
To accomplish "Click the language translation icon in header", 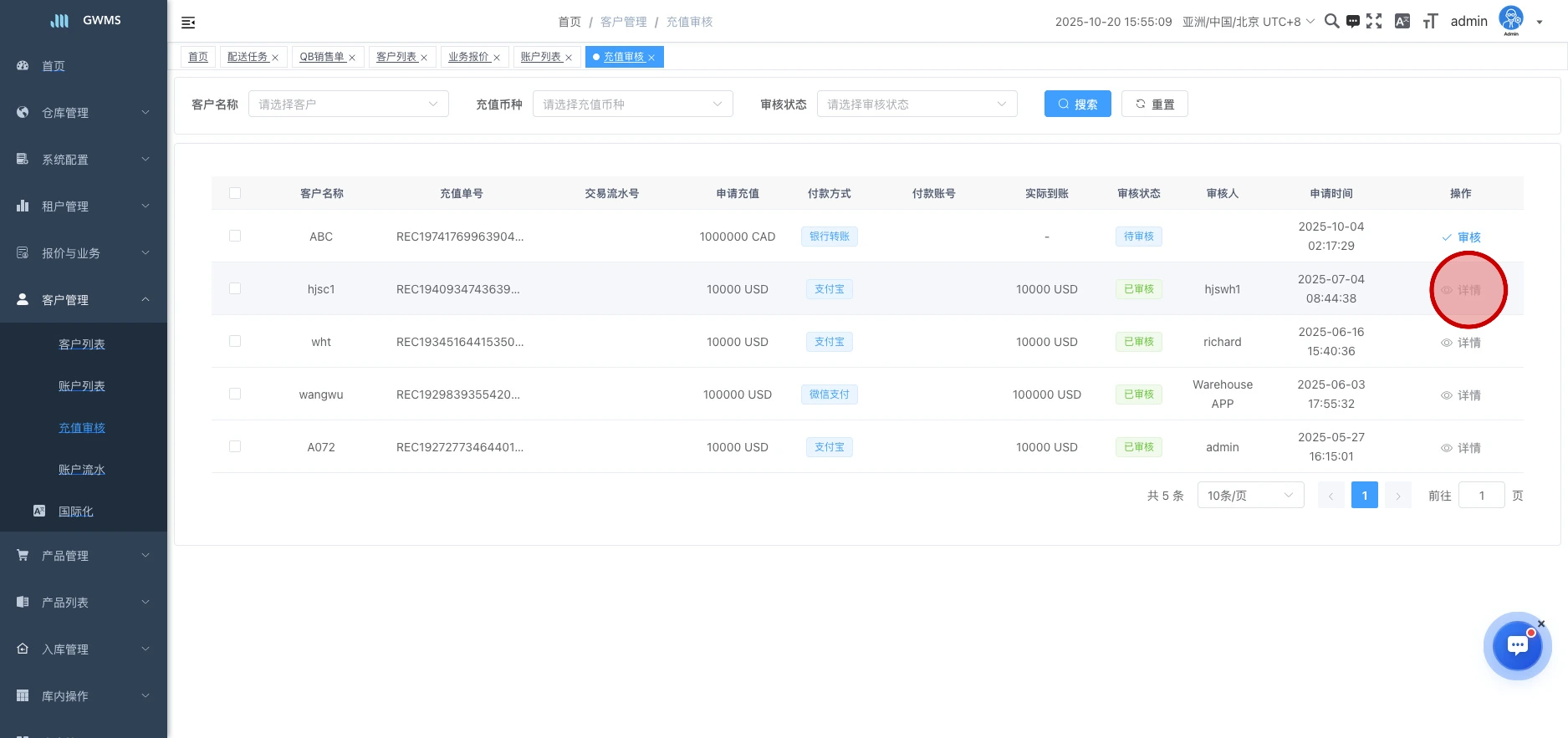I will (x=1402, y=22).
